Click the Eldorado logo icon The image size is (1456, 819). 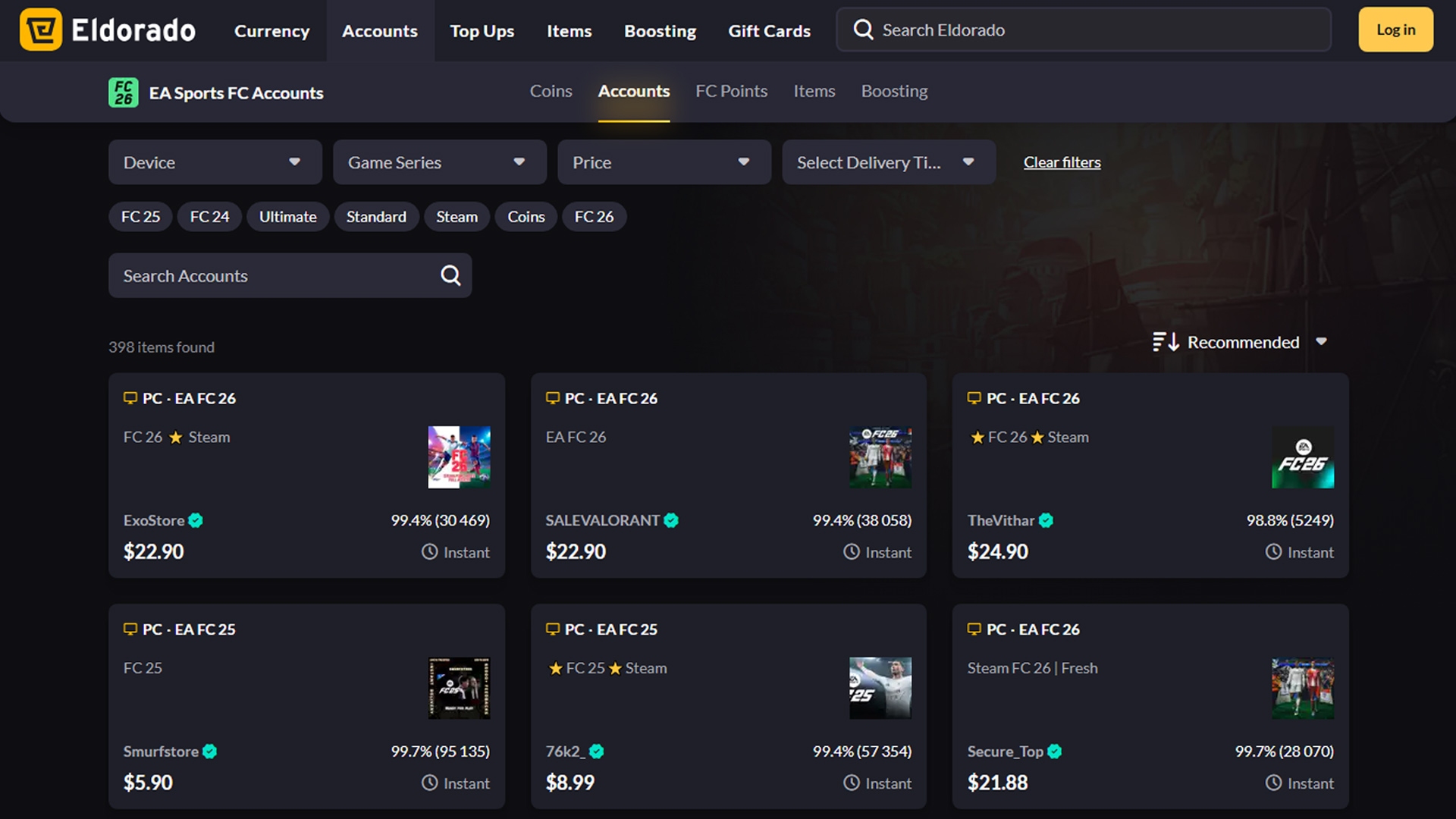41,30
